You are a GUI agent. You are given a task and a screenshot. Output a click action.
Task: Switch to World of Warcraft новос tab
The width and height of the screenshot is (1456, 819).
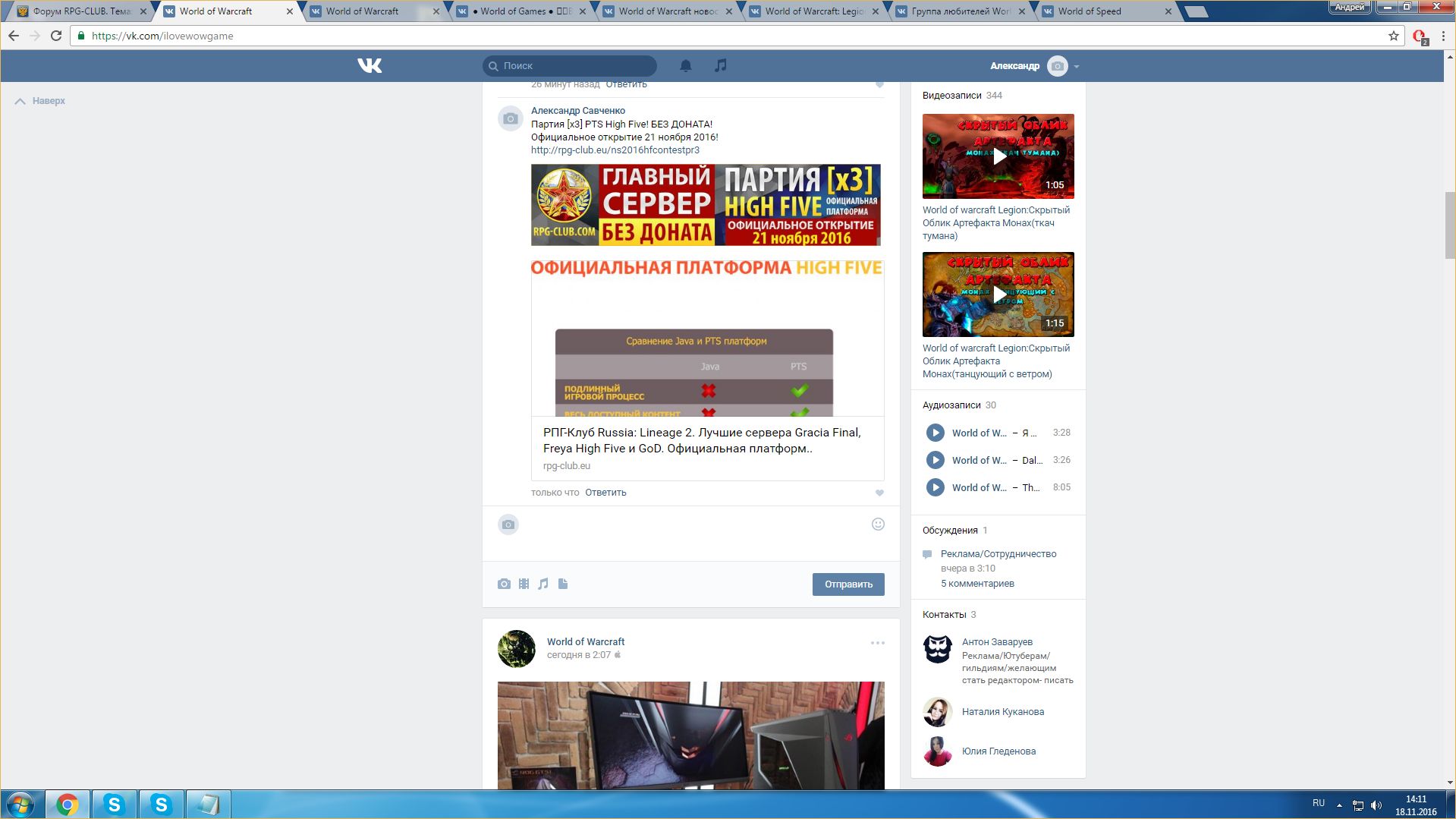(x=668, y=11)
